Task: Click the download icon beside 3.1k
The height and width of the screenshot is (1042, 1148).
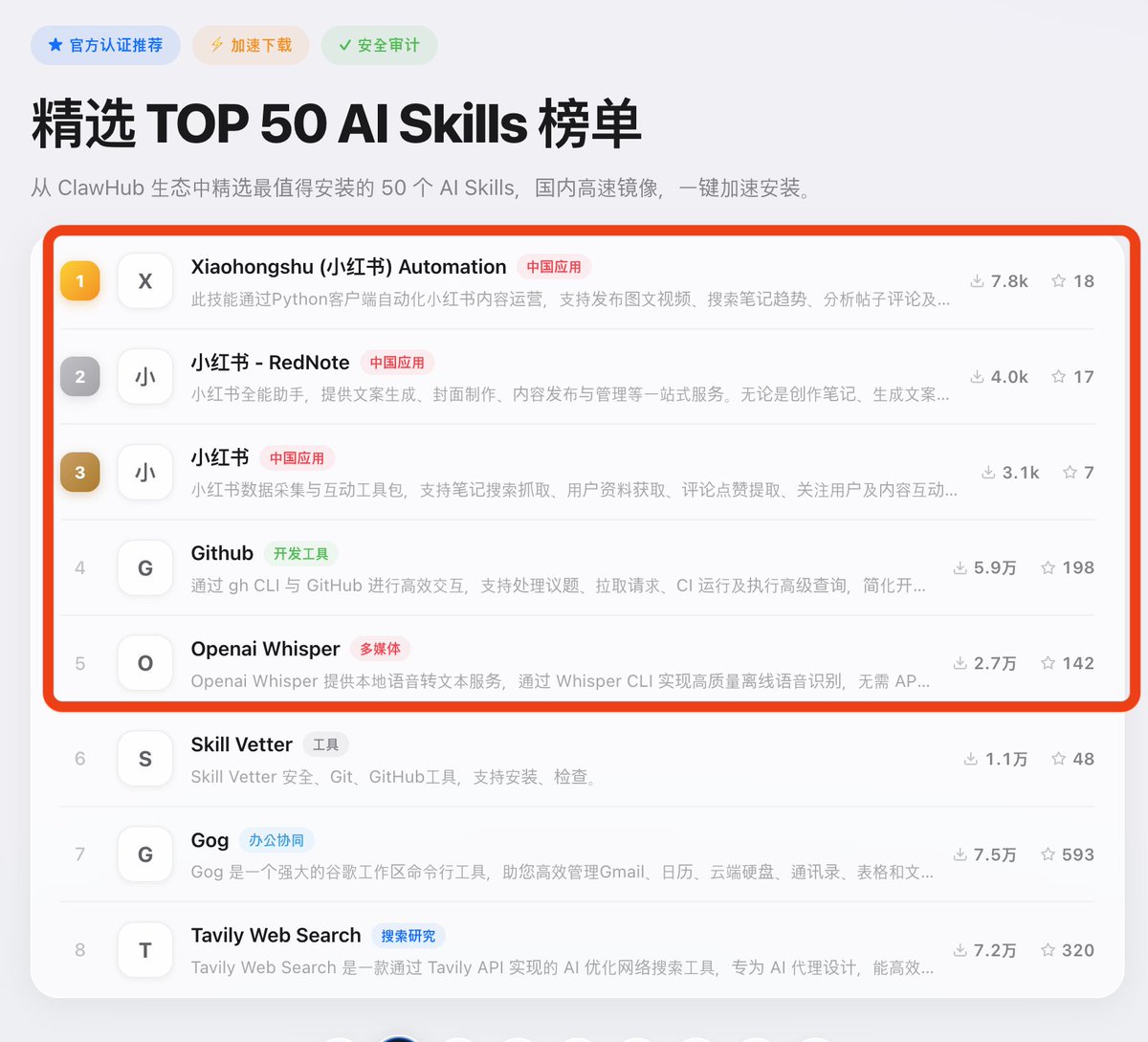Action: click(988, 473)
